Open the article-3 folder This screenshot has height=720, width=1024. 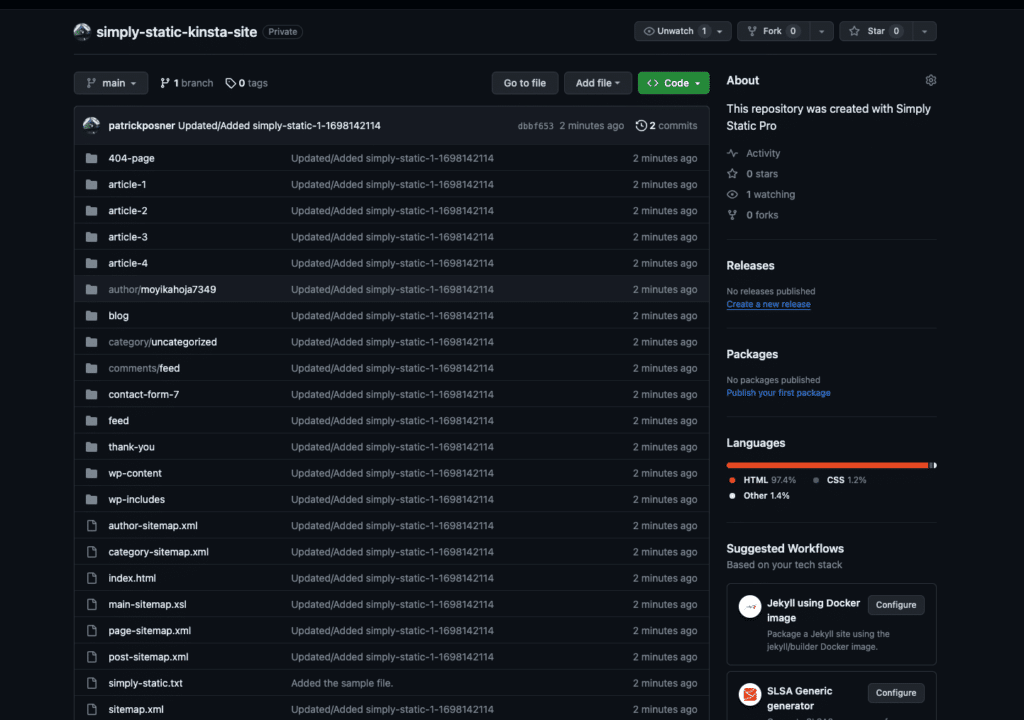(128, 237)
